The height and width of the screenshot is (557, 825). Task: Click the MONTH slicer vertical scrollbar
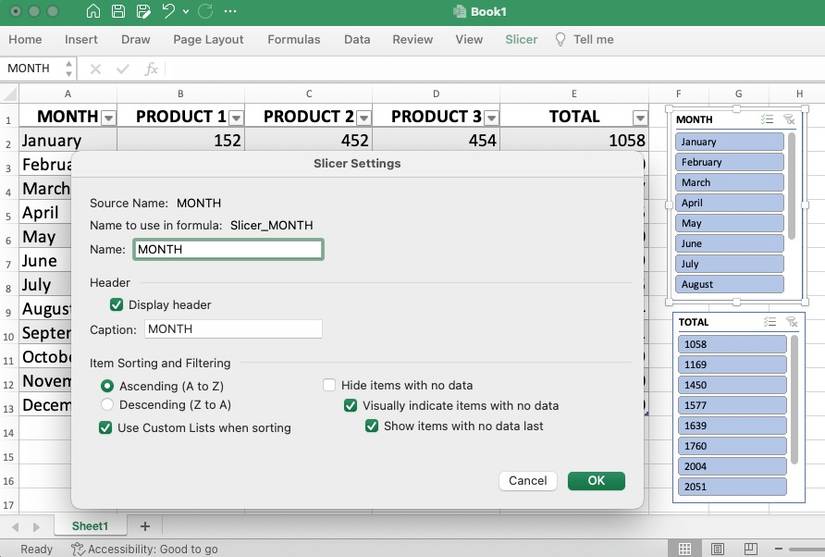[x=792, y=170]
